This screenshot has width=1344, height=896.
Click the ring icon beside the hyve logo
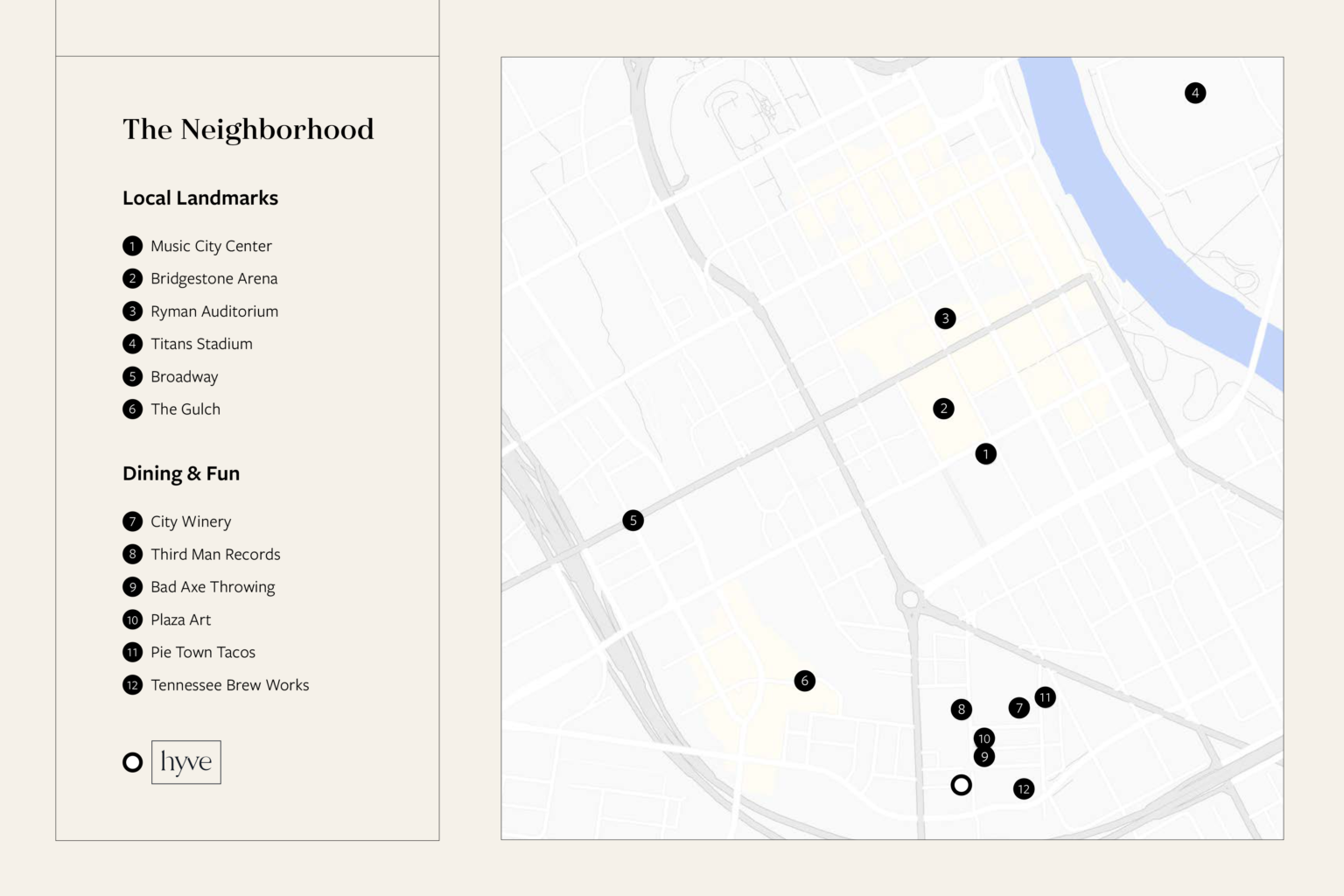click(132, 762)
